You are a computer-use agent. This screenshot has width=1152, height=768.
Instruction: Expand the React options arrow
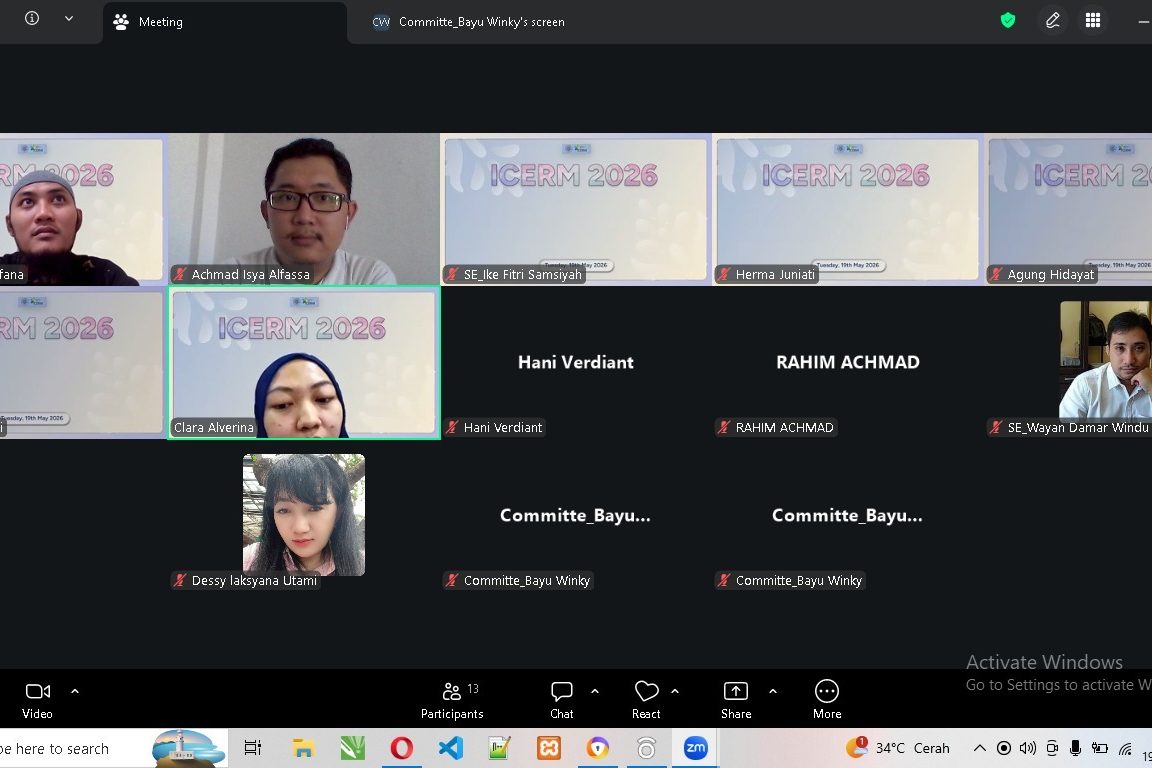pyautogui.click(x=675, y=691)
